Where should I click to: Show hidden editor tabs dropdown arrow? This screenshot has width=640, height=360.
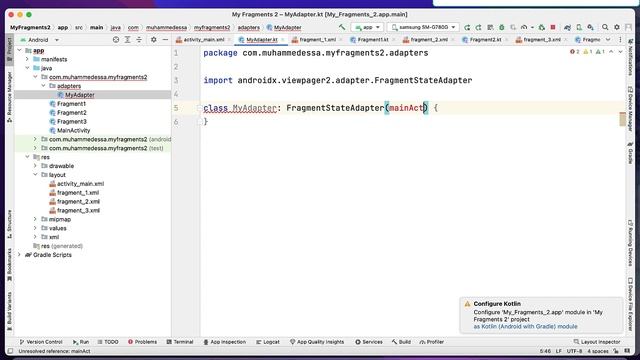(608, 40)
